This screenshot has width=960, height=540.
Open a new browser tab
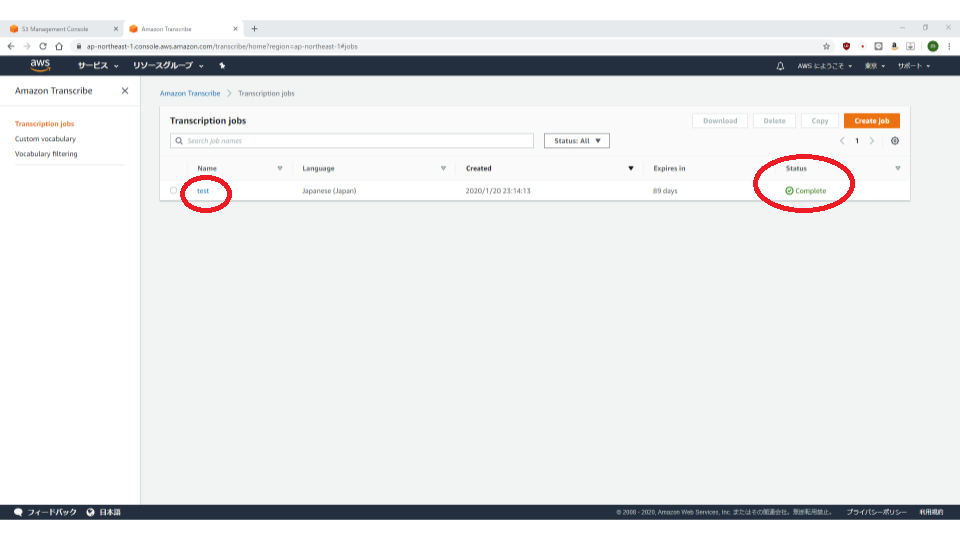click(254, 29)
